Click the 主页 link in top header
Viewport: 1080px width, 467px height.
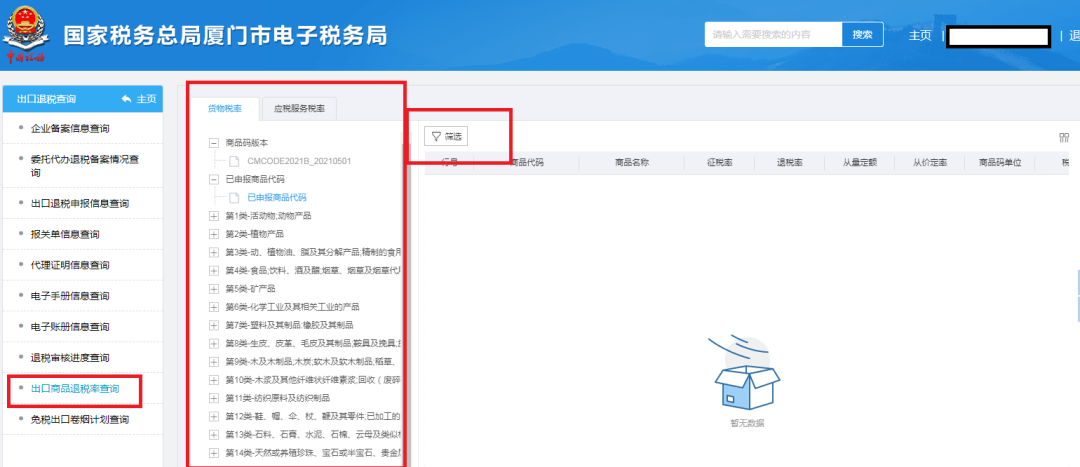point(920,36)
